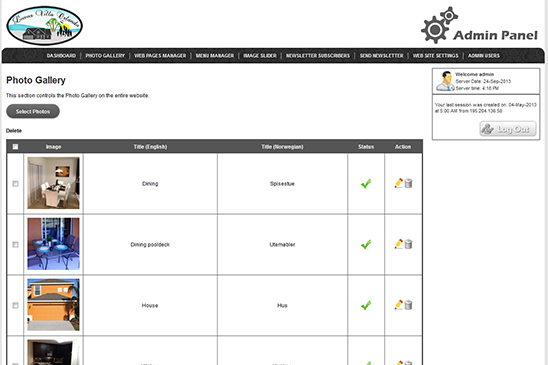This screenshot has width=548, height=365.
Task: Open the orange House thumbnail
Action: [x=53, y=305]
